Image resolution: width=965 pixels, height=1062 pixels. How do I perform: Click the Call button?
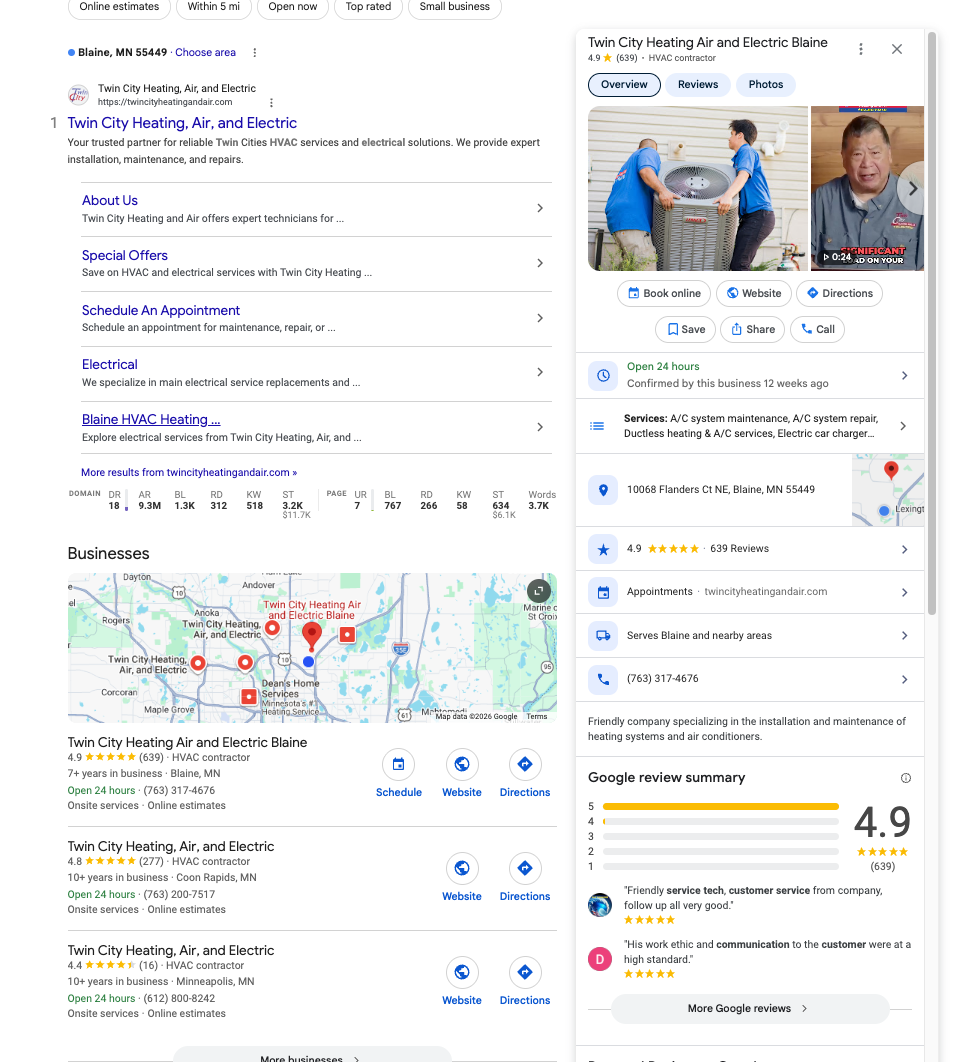pos(817,329)
